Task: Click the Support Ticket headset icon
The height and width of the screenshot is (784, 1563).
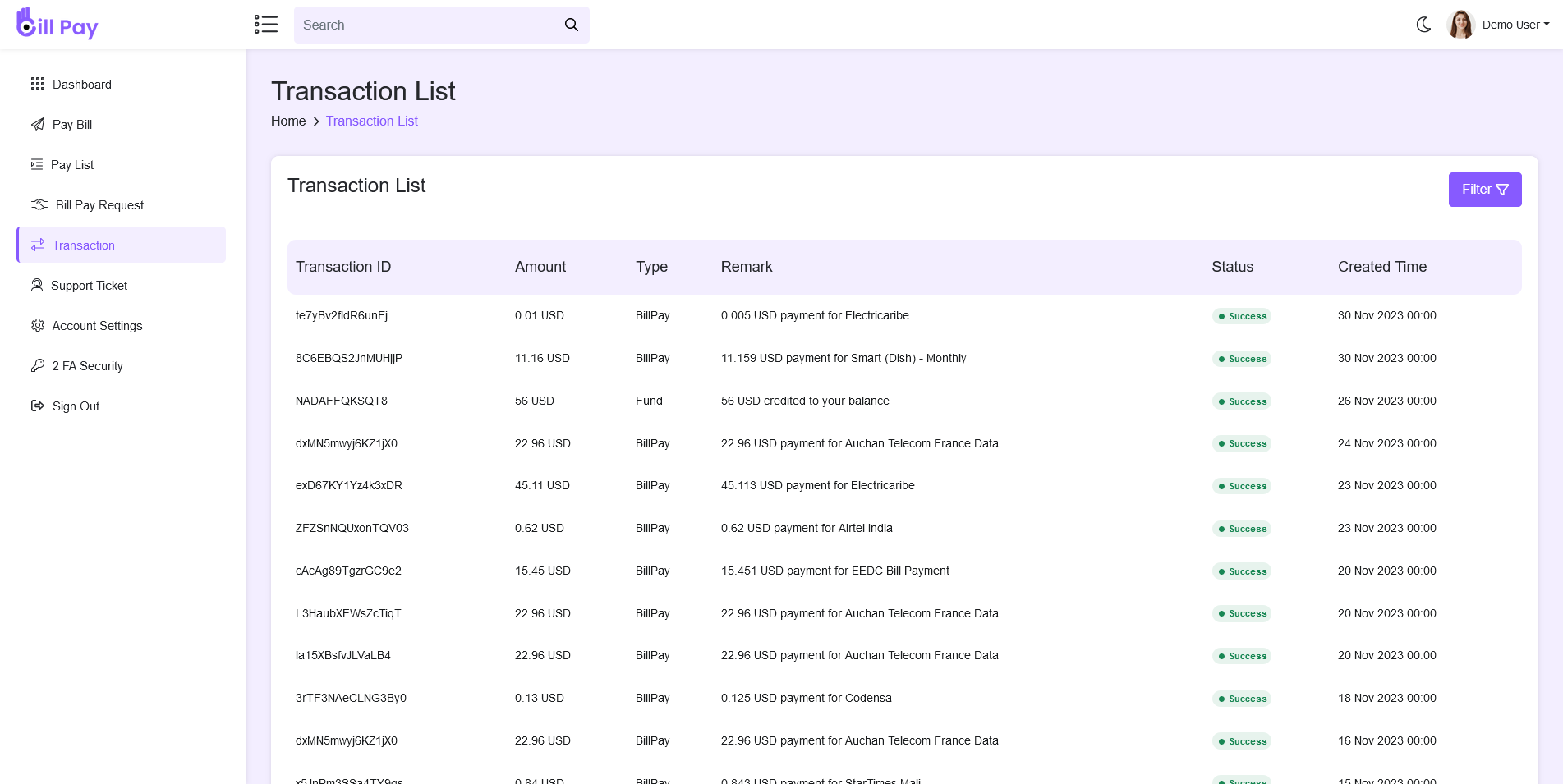Action: pos(37,285)
